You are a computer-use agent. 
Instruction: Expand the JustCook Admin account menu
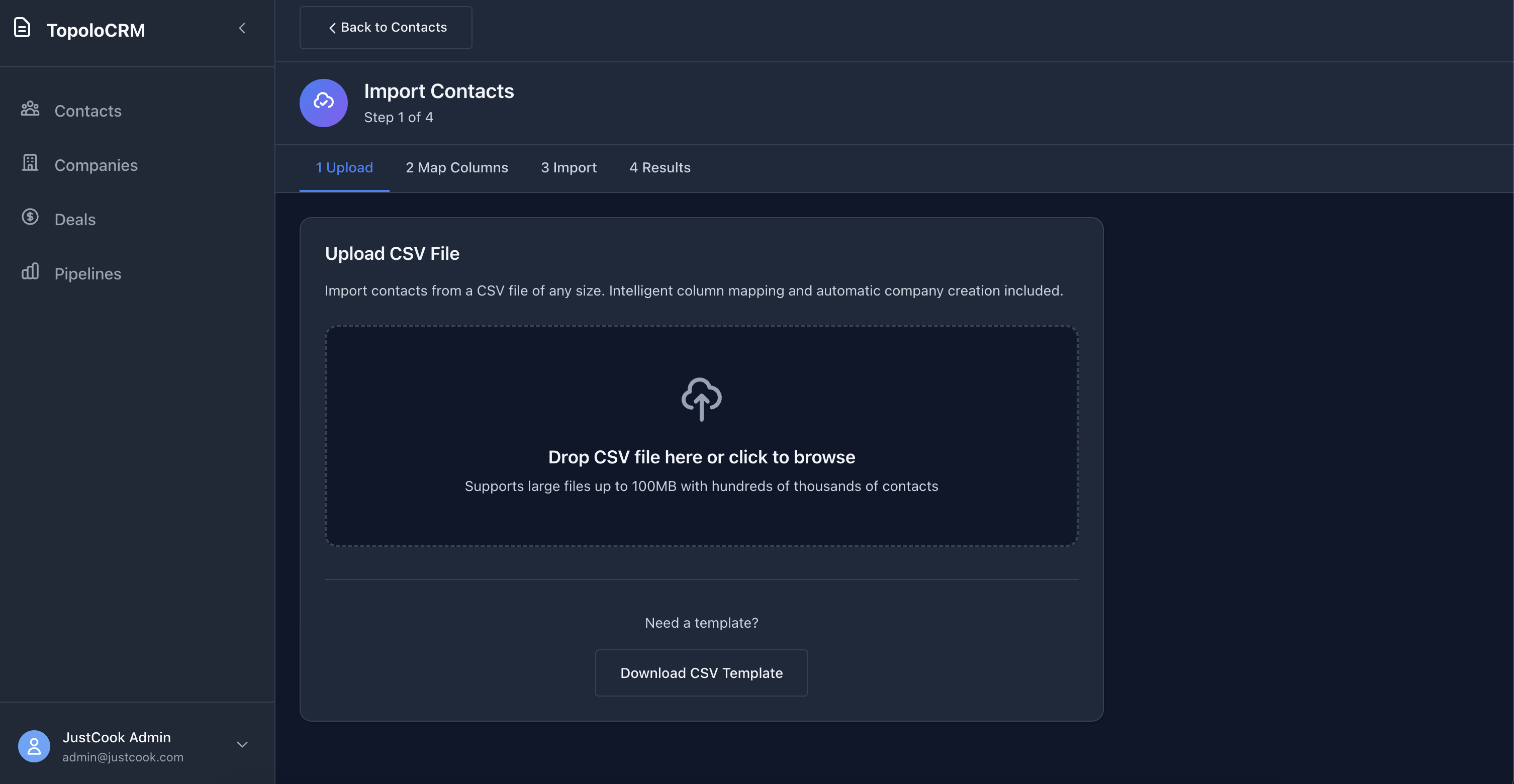coord(242,744)
